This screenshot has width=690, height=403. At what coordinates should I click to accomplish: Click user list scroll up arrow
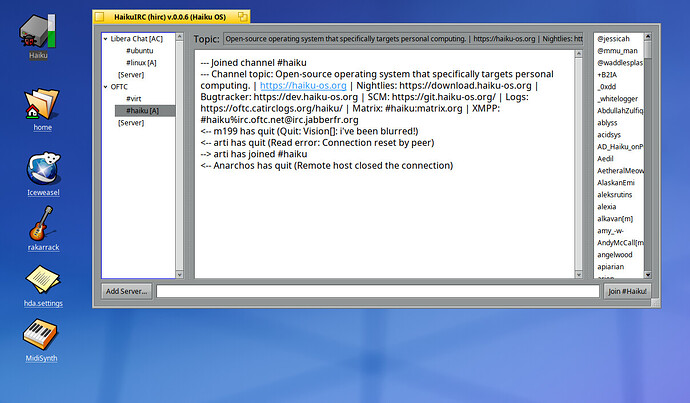click(x=647, y=37)
